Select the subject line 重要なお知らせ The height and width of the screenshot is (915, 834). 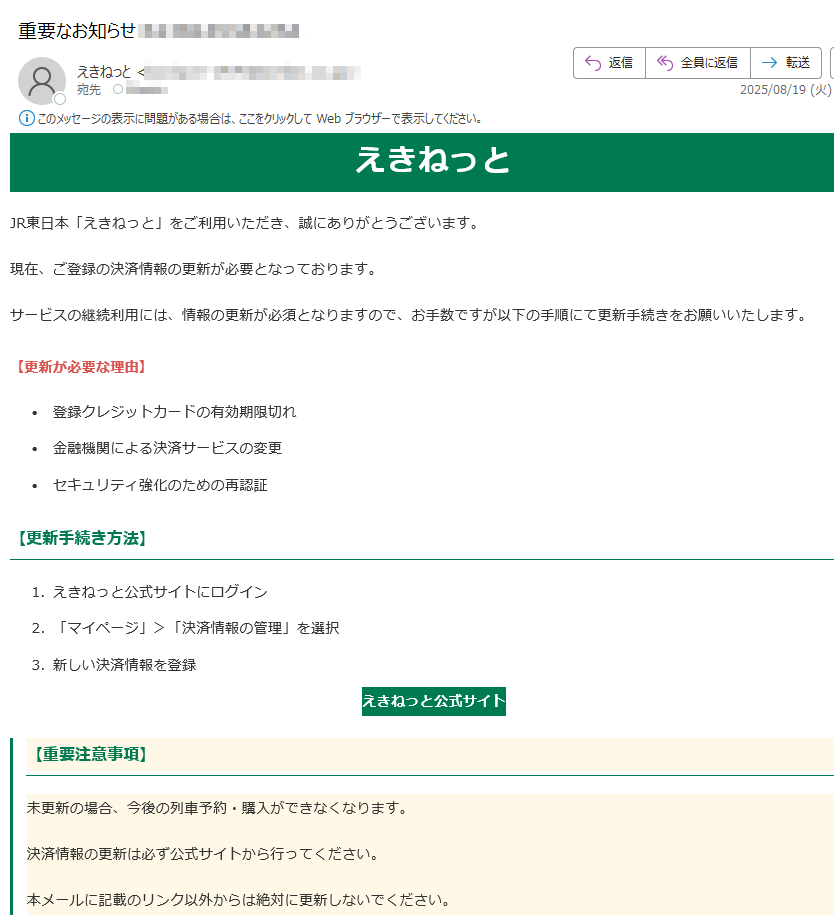click(x=77, y=30)
